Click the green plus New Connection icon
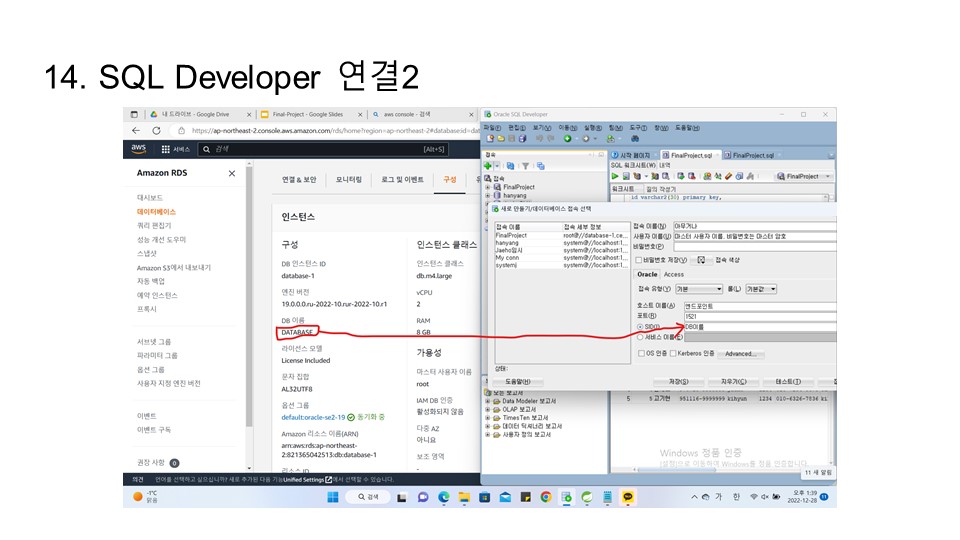960x540 pixels. (488, 166)
